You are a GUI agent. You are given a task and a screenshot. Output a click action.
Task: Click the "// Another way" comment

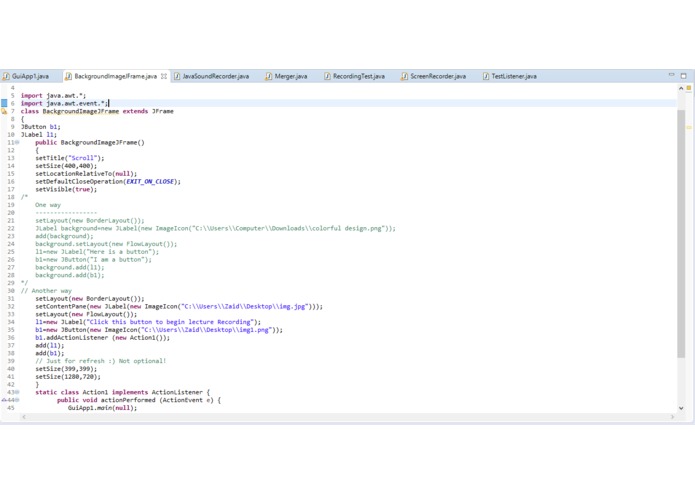(x=46, y=291)
